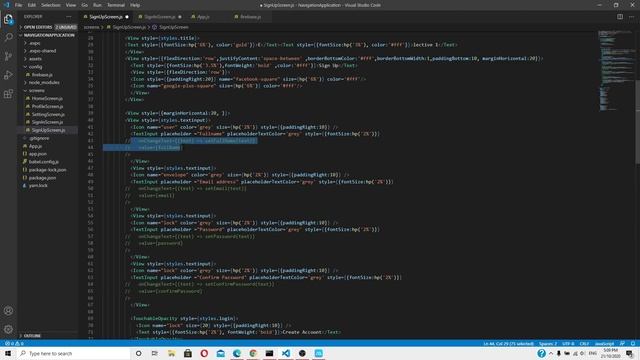Collapse the screens folder

[36, 91]
